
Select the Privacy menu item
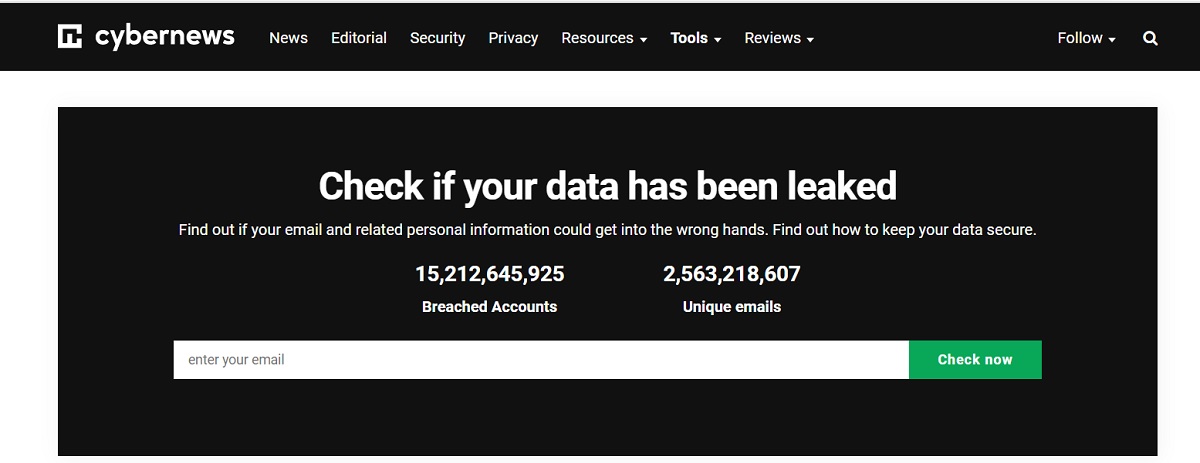click(513, 38)
